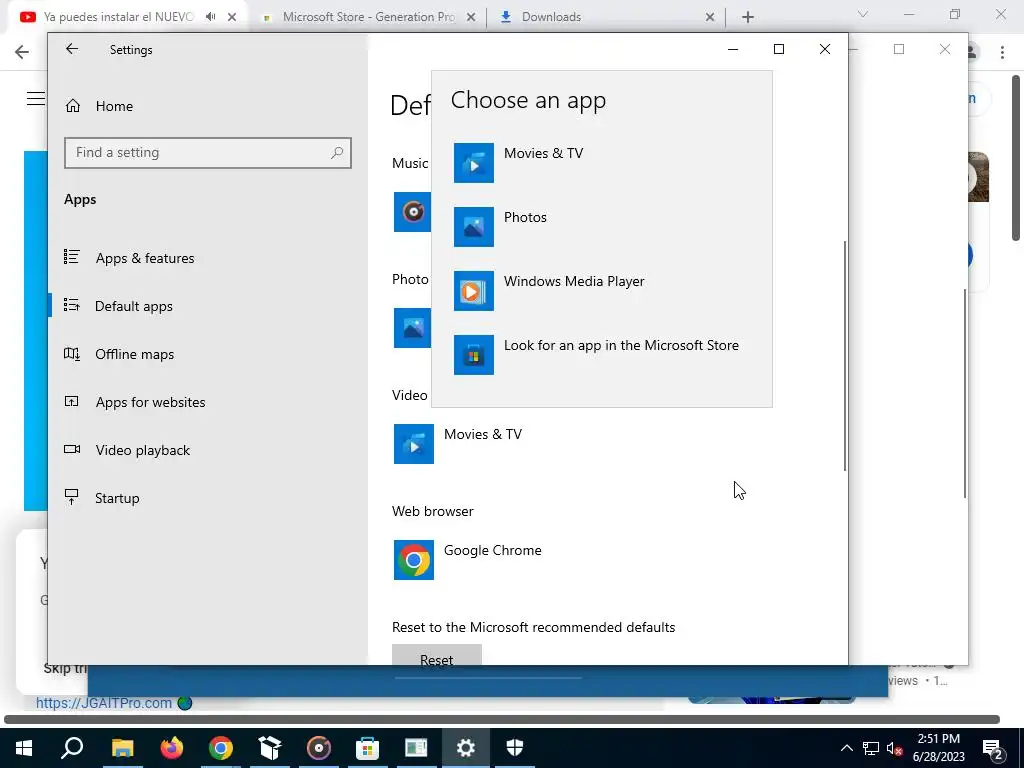
Task: Open taskbar Search
Action: (72, 748)
